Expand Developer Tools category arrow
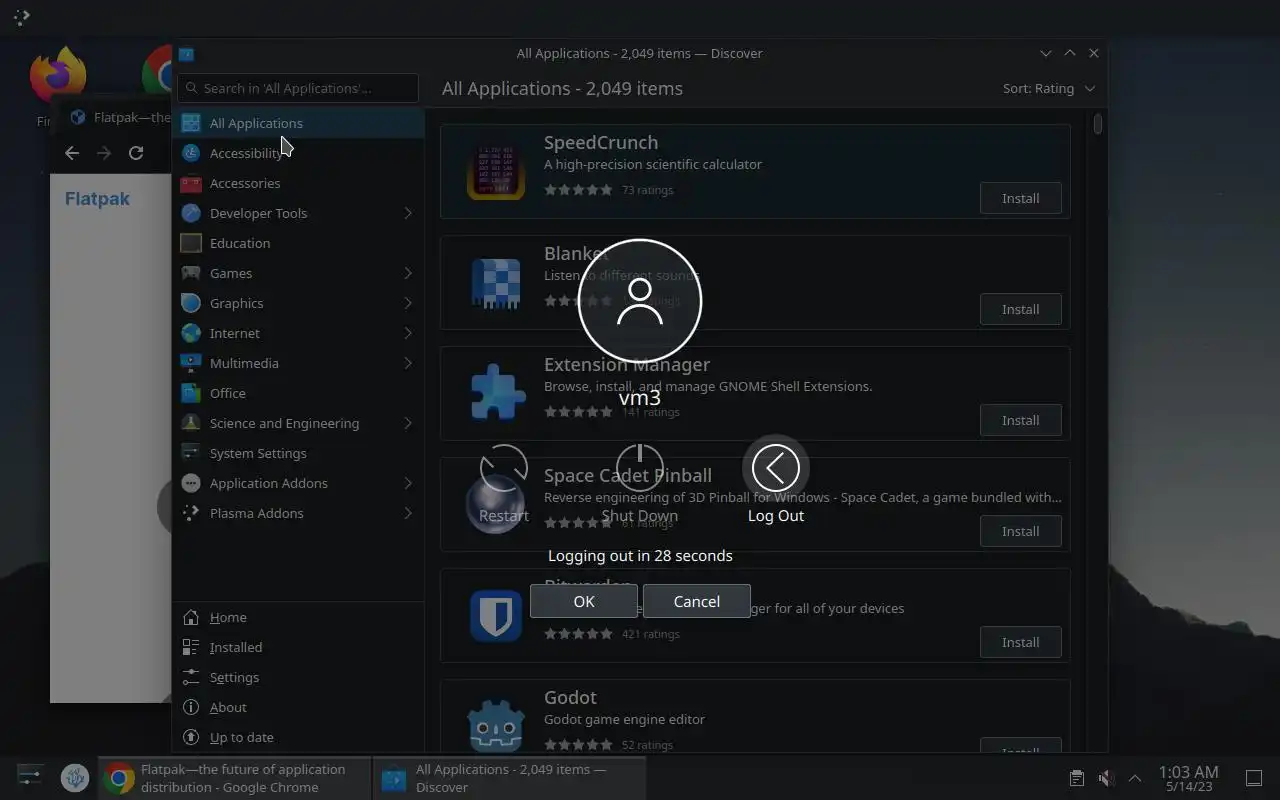 (408, 213)
